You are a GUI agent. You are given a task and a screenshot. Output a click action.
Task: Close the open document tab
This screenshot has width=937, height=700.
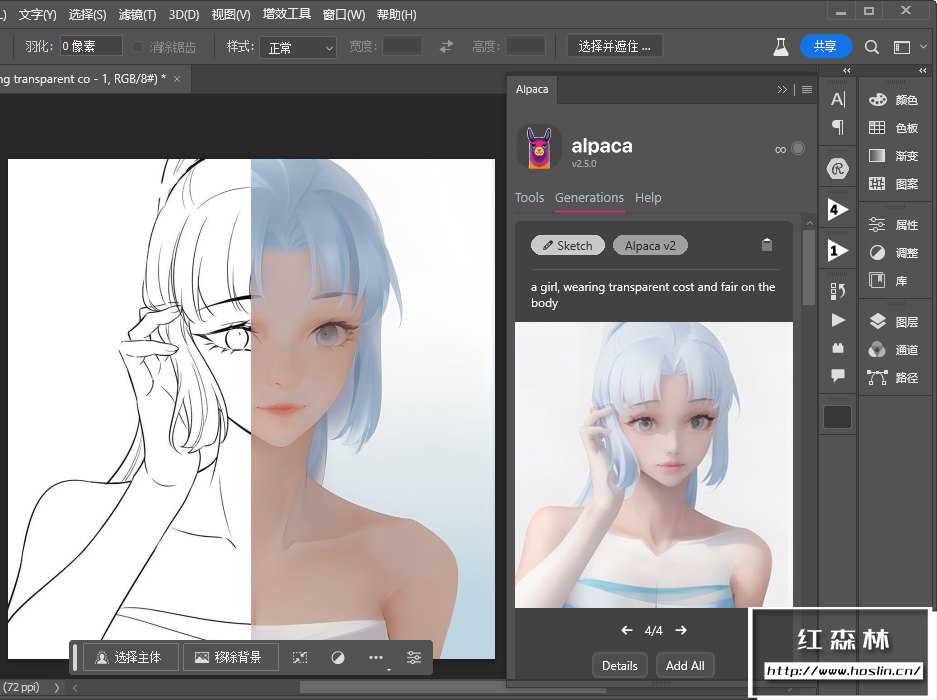coord(177,79)
